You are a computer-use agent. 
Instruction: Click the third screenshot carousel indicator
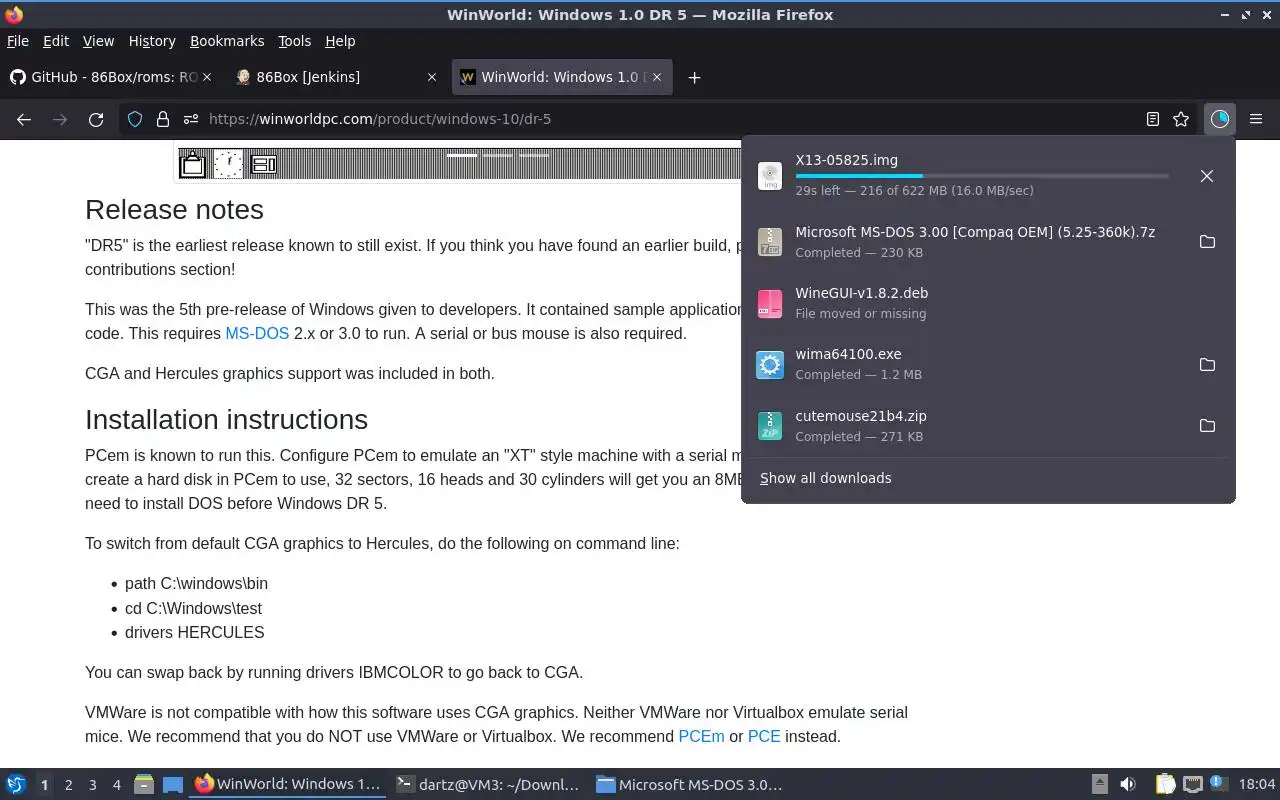(x=534, y=155)
